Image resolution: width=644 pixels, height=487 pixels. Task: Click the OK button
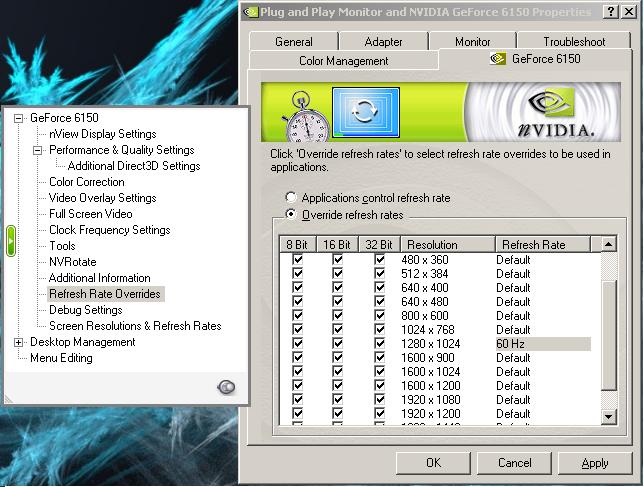coord(433,463)
